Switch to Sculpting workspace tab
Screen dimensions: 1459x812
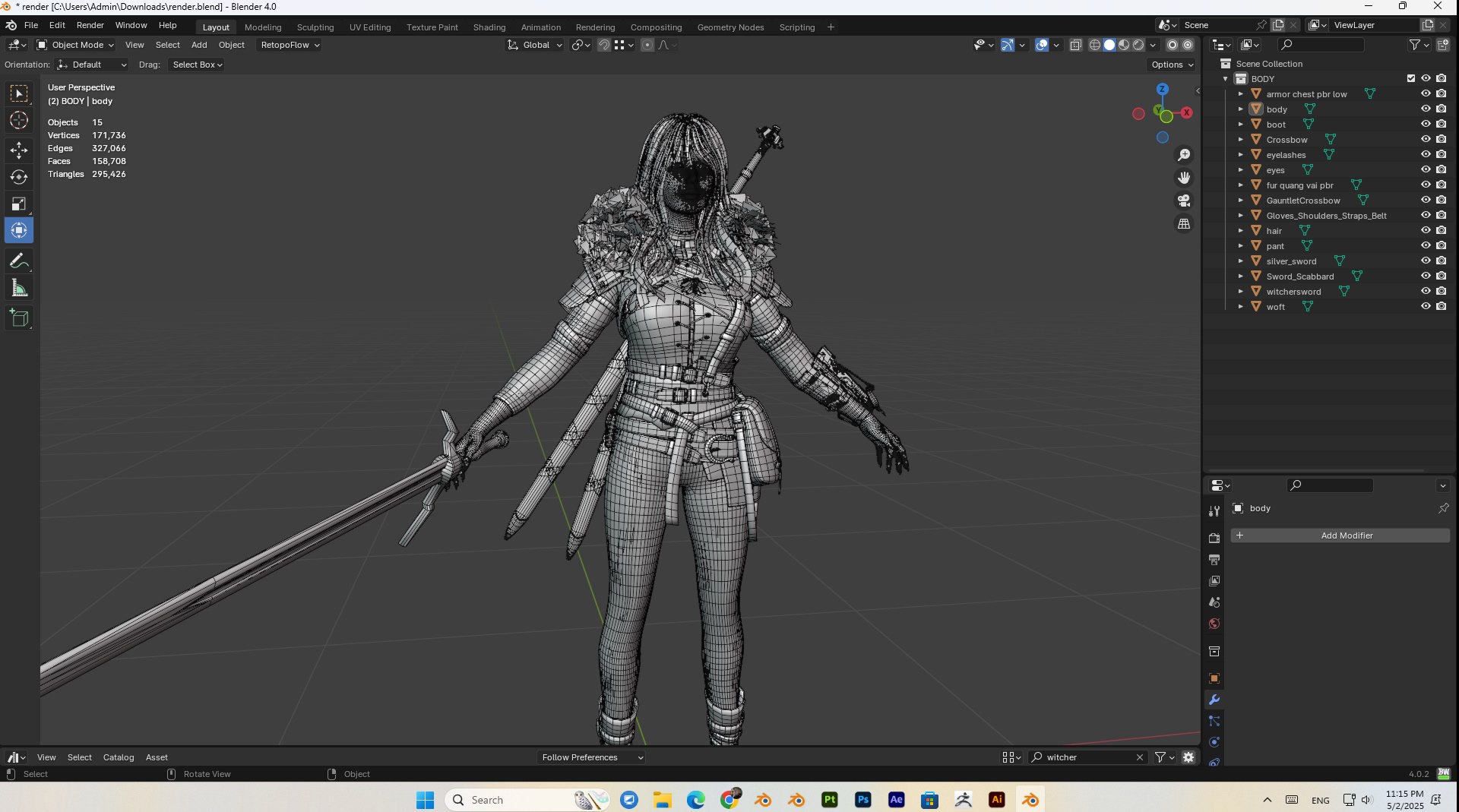pos(315,27)
